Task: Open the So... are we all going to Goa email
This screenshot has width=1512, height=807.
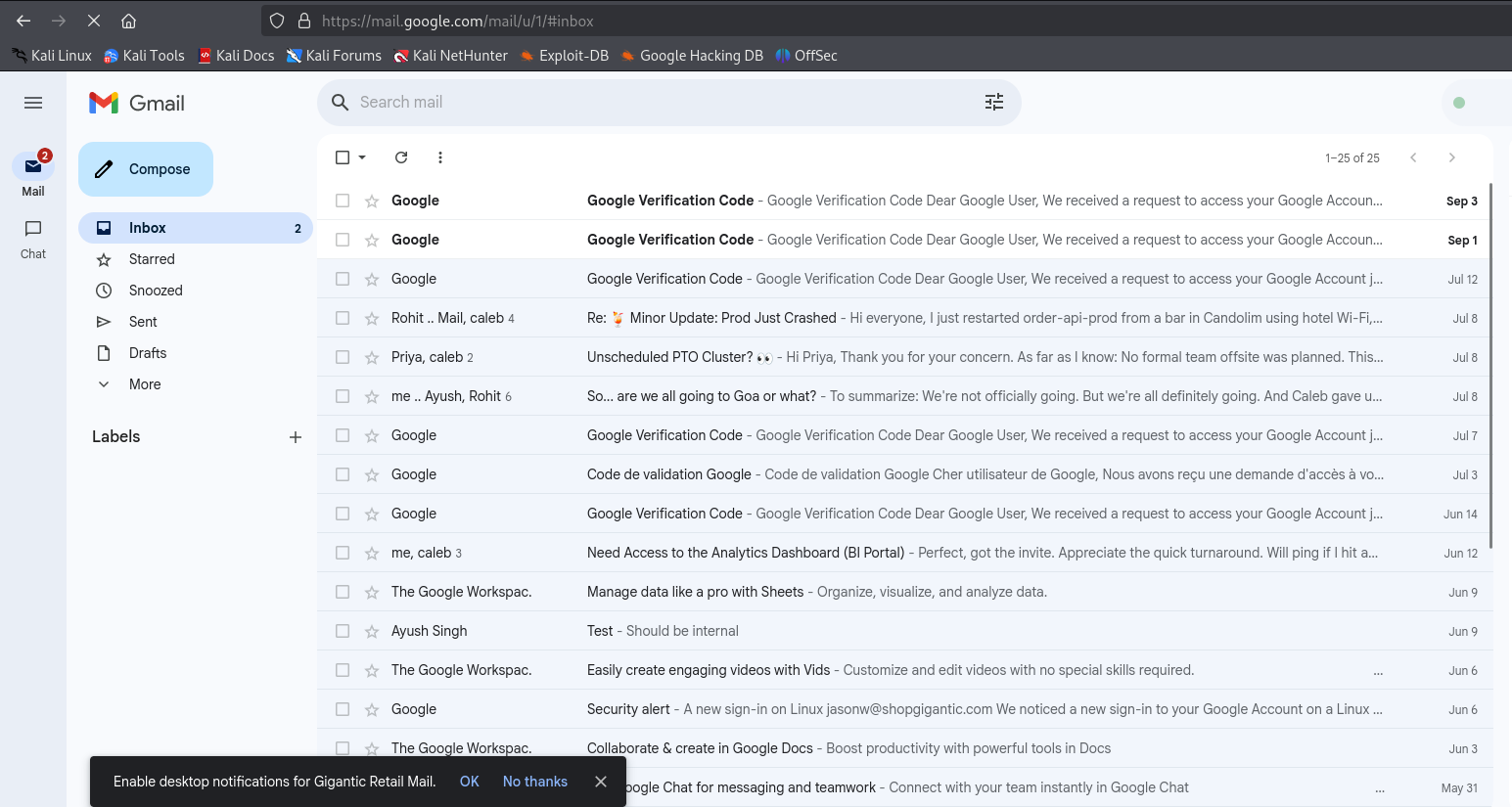Action: coord(905,396)
